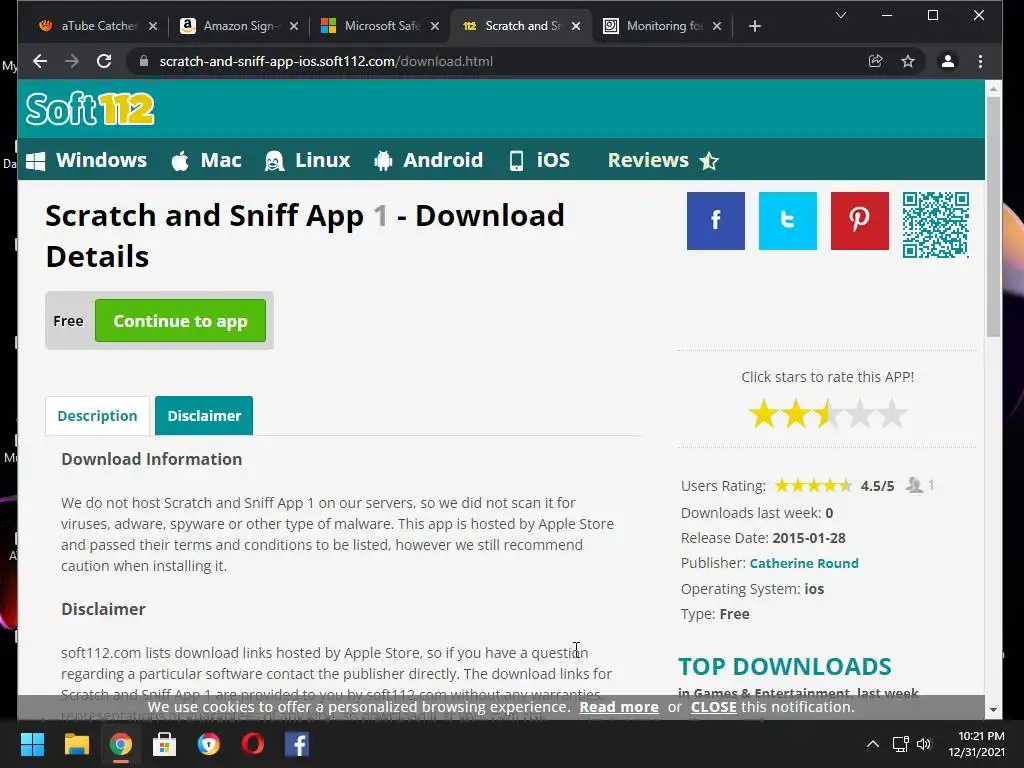Open the clock and date panel

(977, 744)
